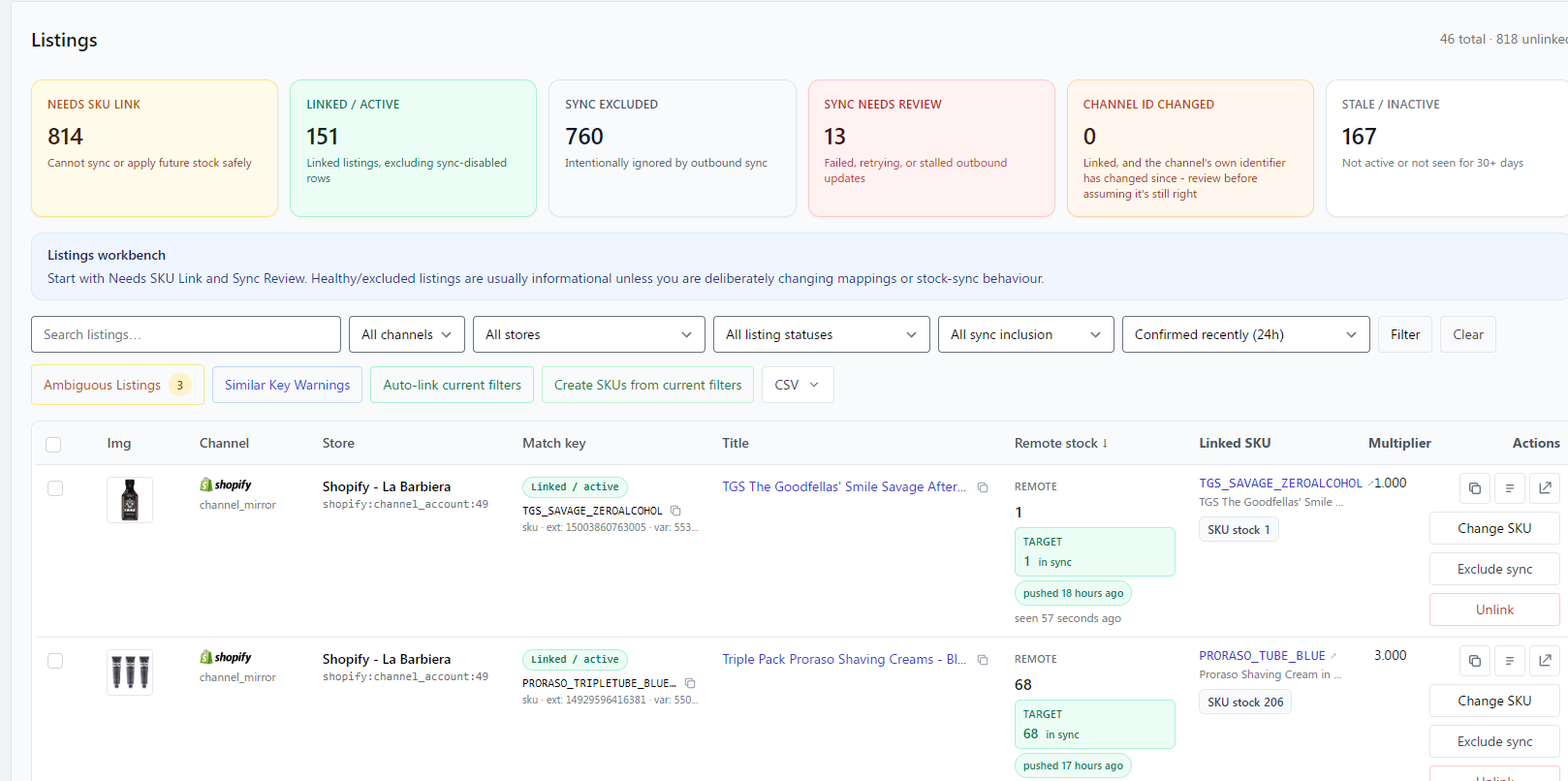The image size is (1568, 781).
Task: Expand the CSV export dropdown
Action: 798,385
